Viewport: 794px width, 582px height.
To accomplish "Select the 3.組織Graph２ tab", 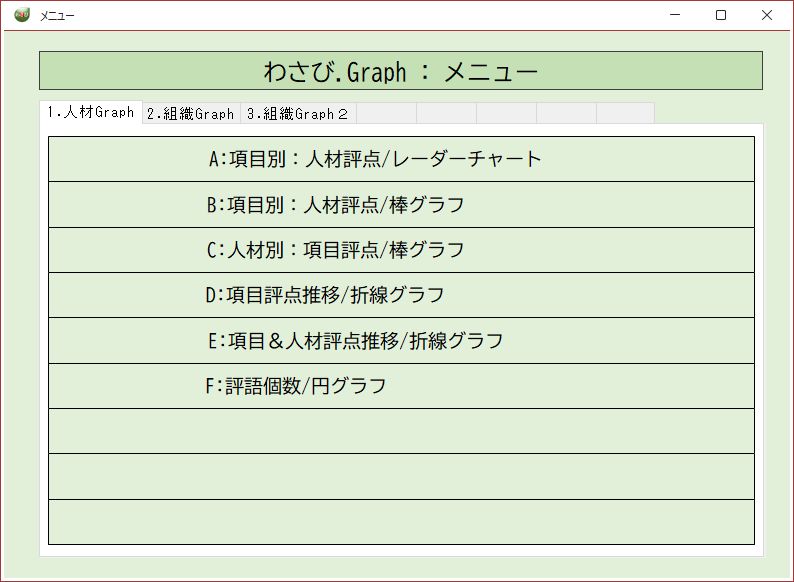I will coord(298,113).
